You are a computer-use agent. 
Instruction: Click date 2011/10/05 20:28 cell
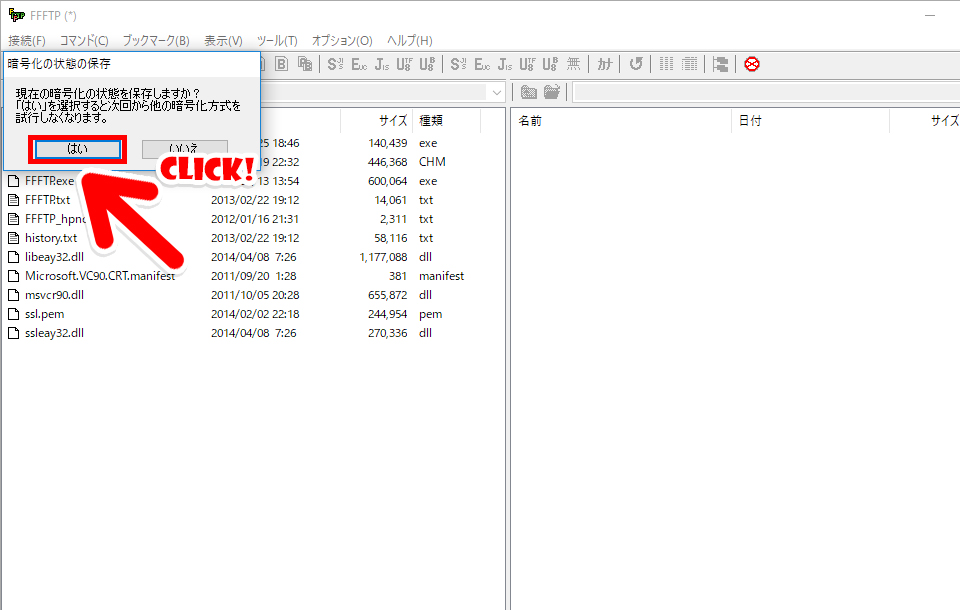[255, 295]
